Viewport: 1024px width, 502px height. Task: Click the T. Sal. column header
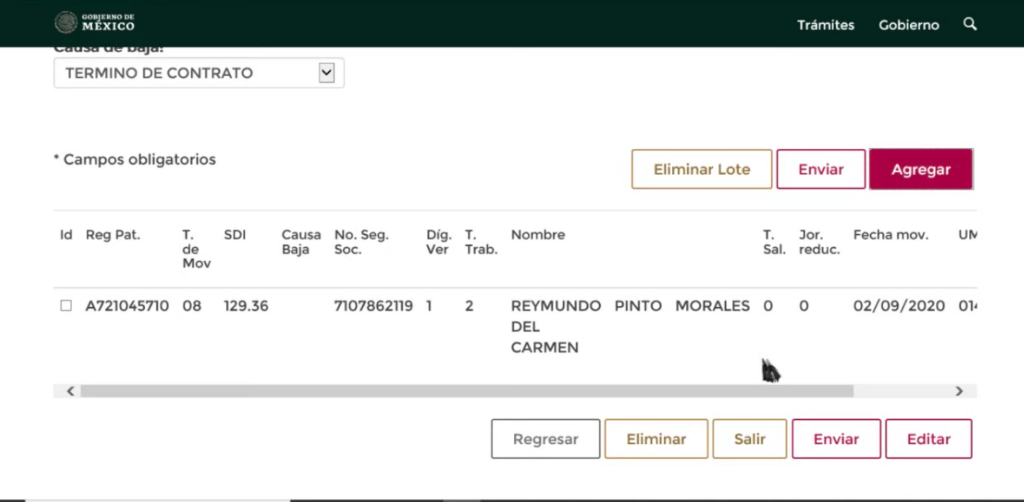(774, 242)
